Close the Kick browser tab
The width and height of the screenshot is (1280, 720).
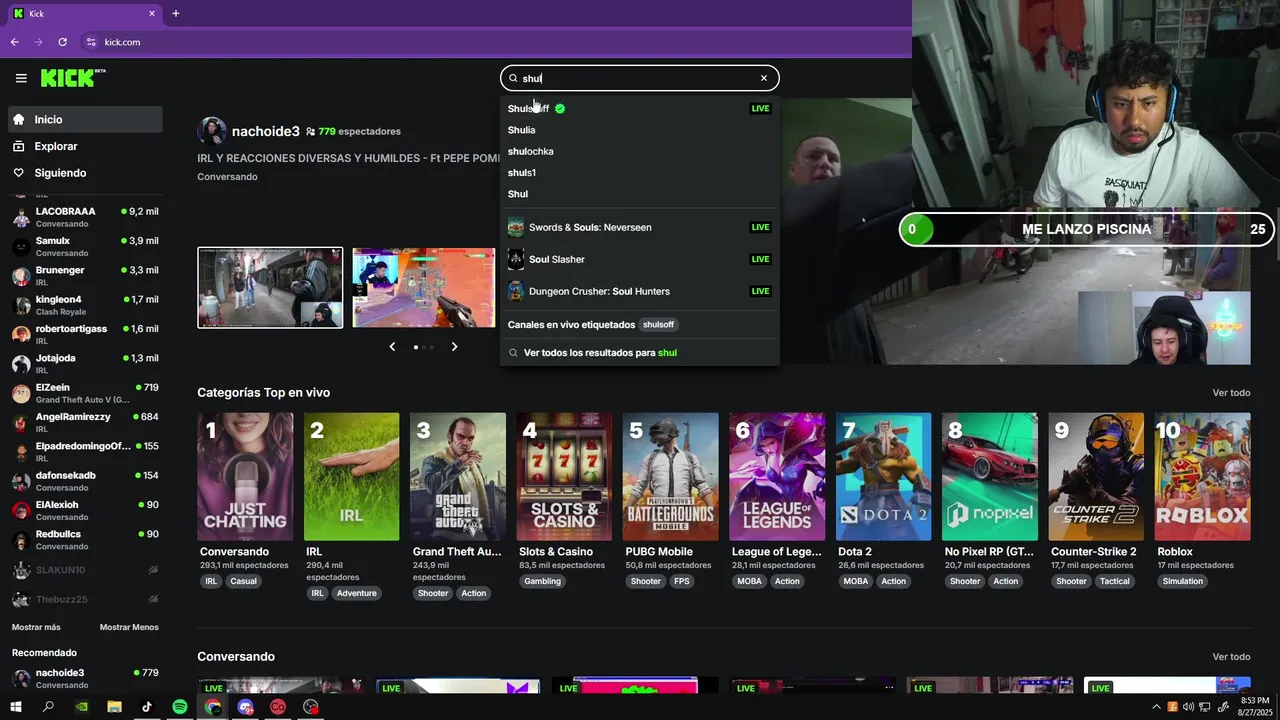pyautogui.click(x=152, y=13)
